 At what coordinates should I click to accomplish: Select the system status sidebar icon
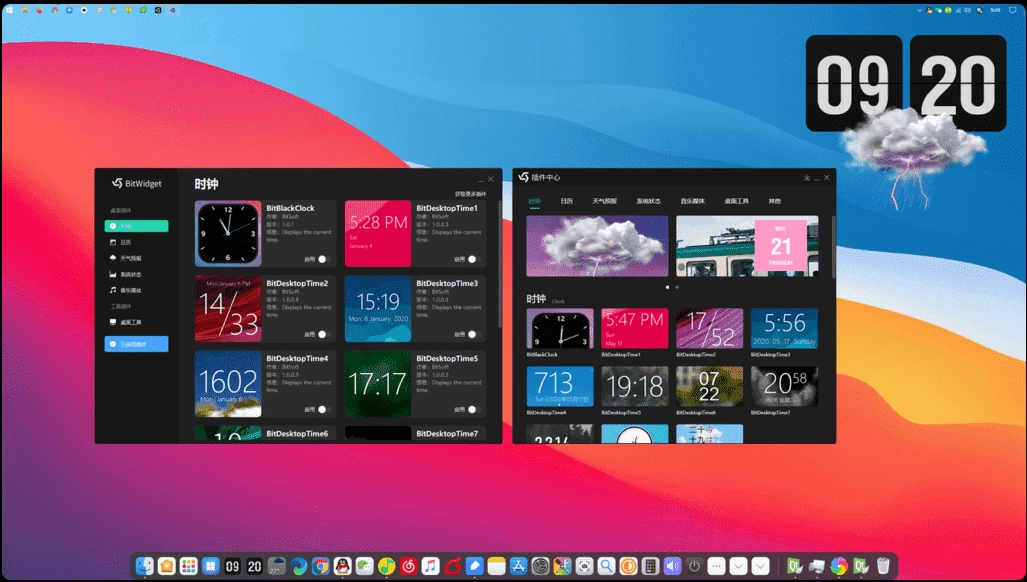pos(112,274)
